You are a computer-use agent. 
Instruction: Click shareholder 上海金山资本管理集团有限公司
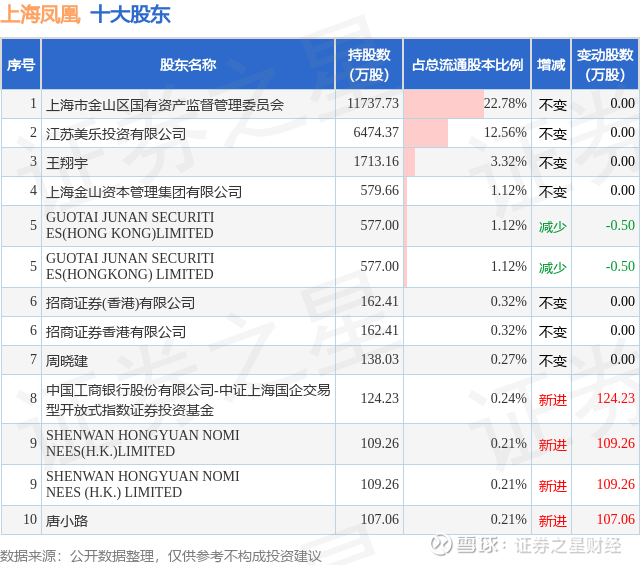click(x=144, y=192)
